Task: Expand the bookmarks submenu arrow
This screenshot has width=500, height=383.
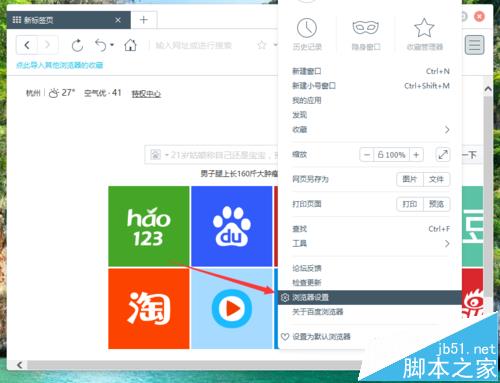Action: (447, 130)
